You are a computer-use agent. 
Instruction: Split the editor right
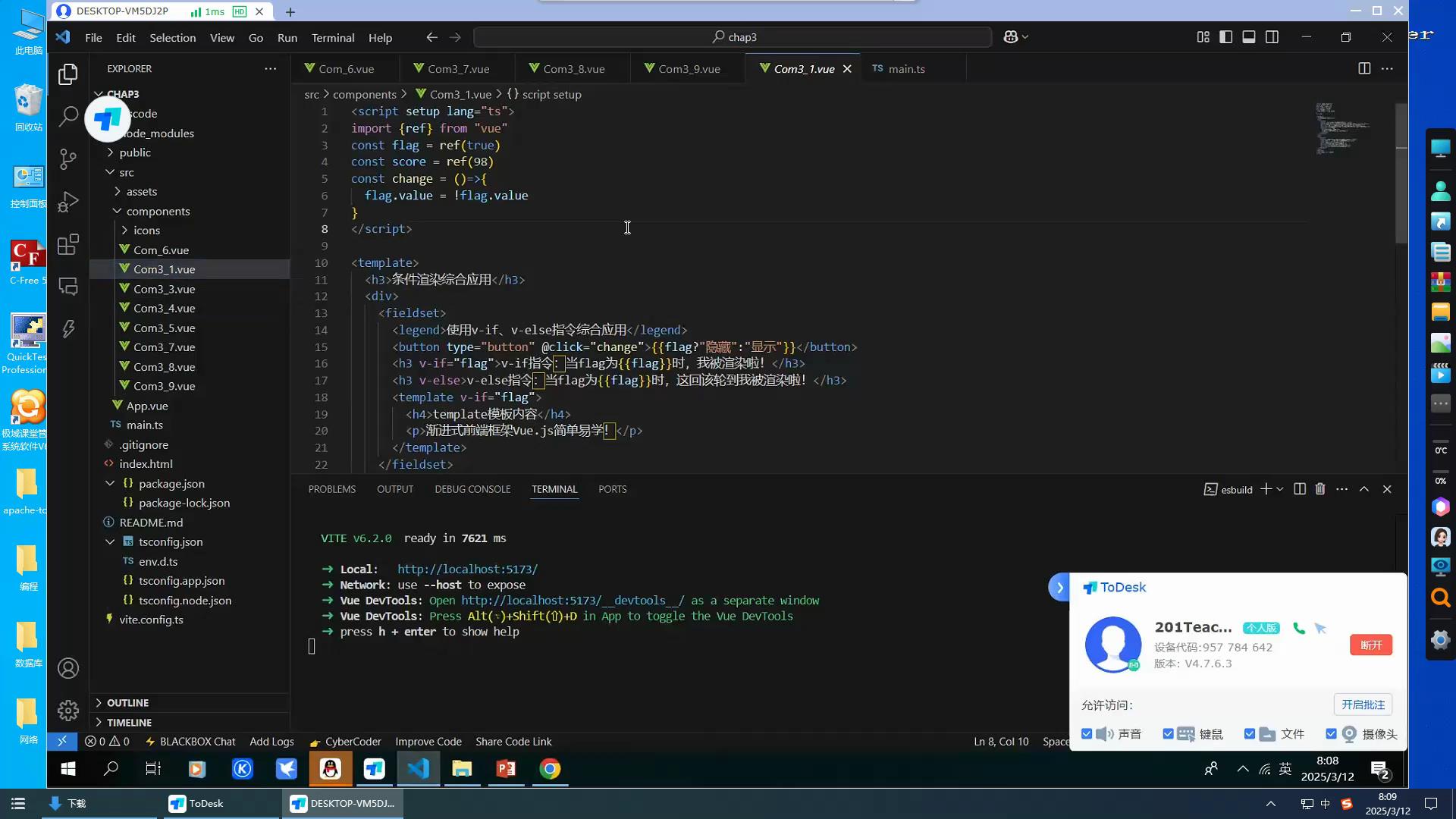point(1363,68)
